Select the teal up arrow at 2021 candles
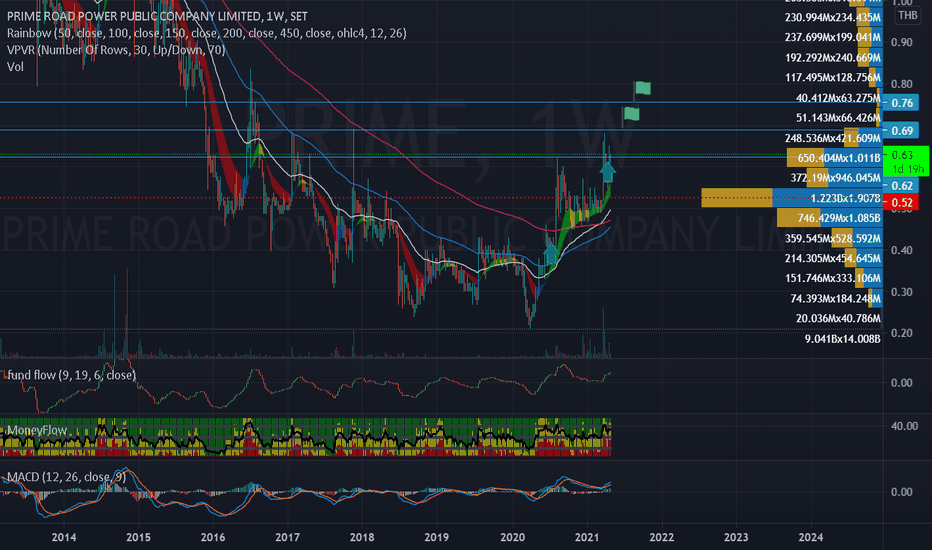Image resolution: width=932 pixels, height=550 pixels. coord(607,171)
